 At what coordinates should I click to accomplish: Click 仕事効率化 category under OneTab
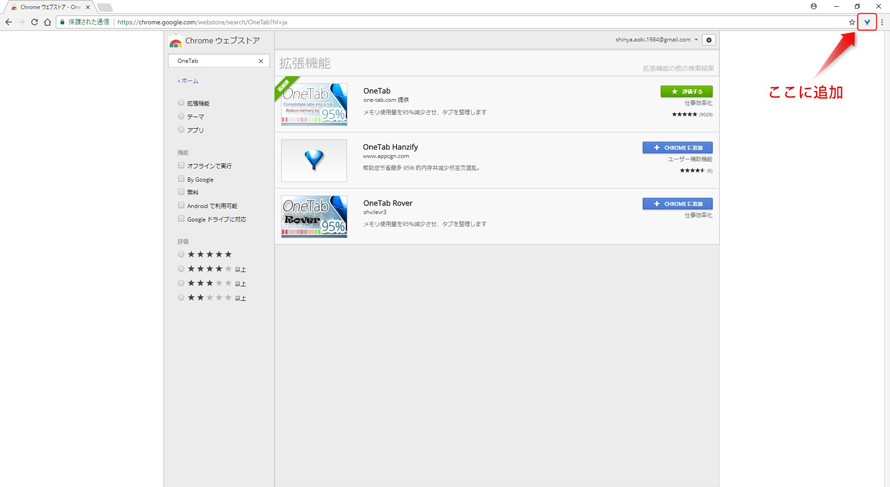pyautogui.click(x=698, y=103)
